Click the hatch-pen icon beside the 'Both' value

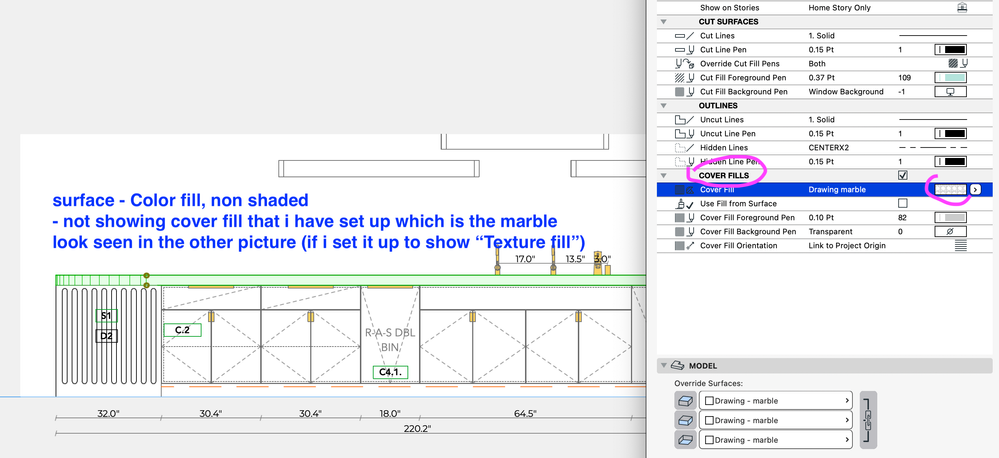pyautogui.click(x=958, y=64)
